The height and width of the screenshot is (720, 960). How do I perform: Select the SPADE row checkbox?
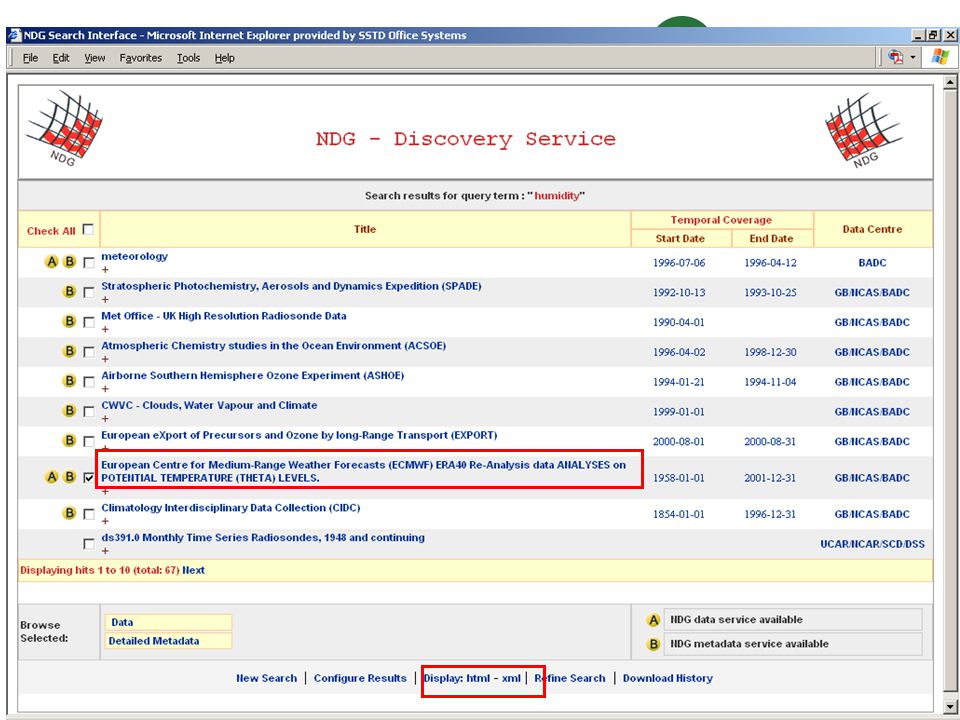[89, 293]
